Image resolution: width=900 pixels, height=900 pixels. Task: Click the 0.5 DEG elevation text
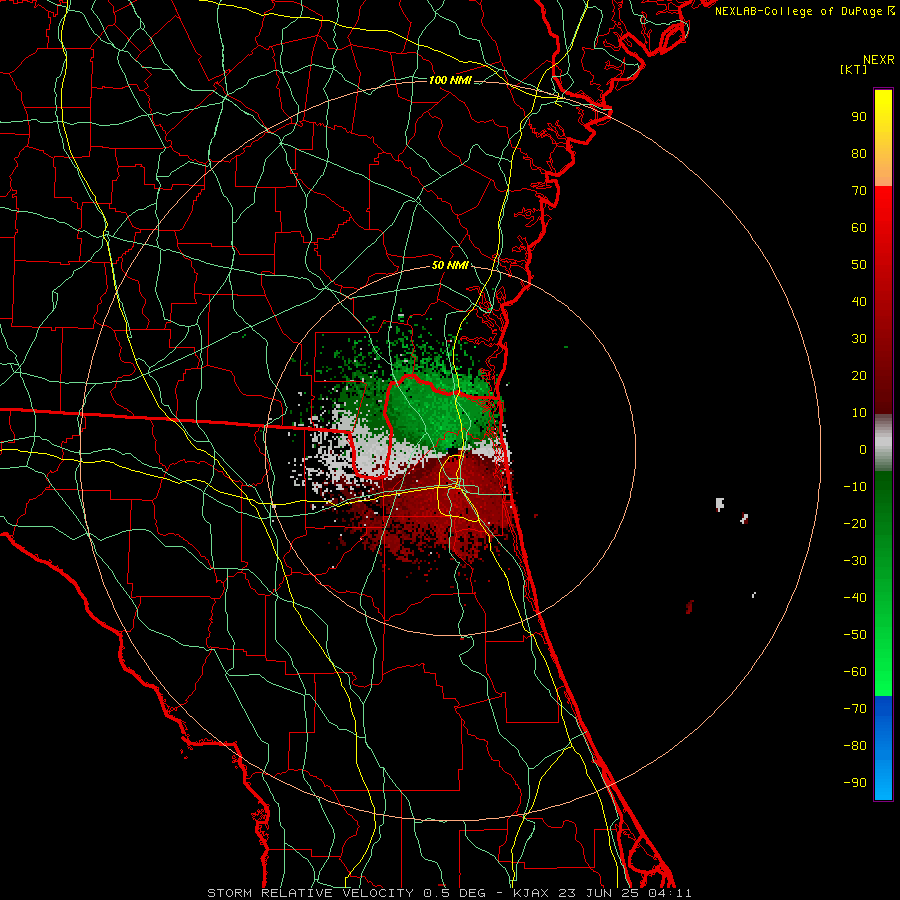point(454,893)
